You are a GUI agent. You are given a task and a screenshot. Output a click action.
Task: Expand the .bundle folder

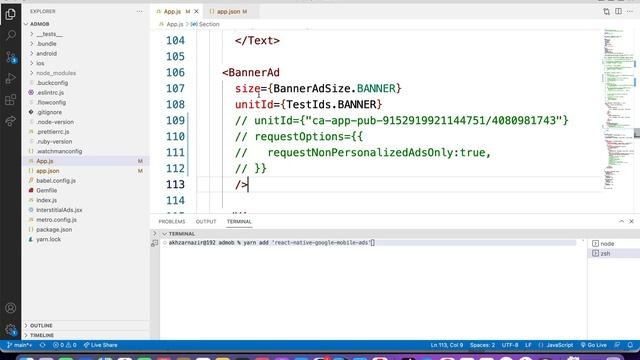point(47,44)
